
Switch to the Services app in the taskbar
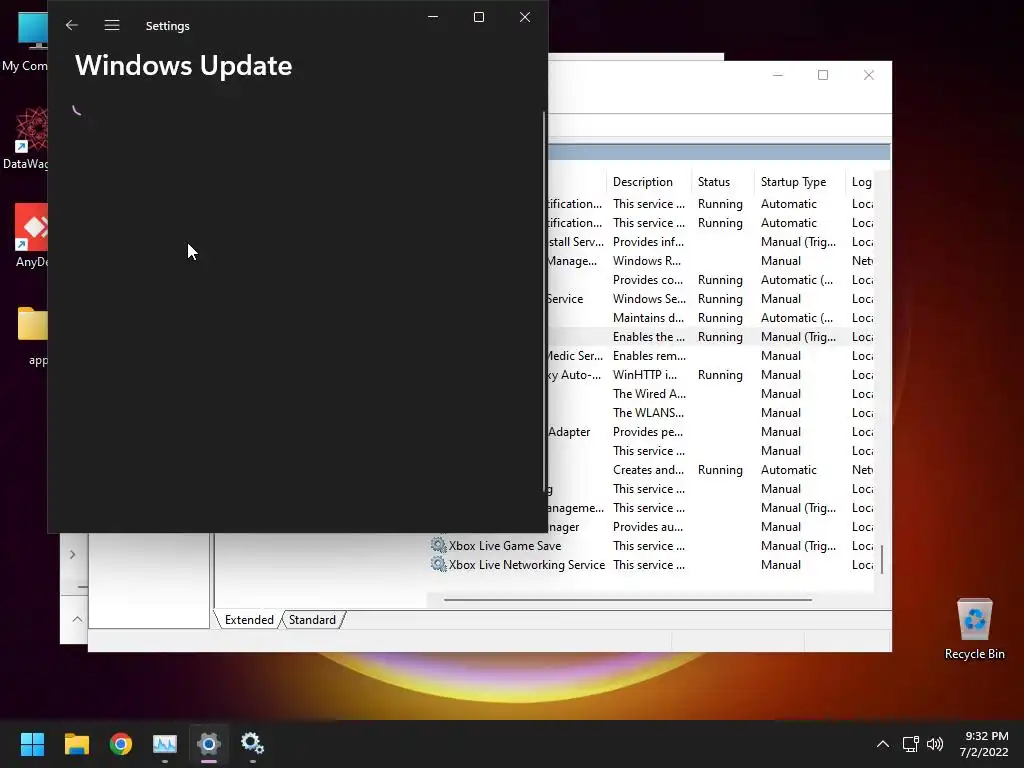tap(253, 743)
